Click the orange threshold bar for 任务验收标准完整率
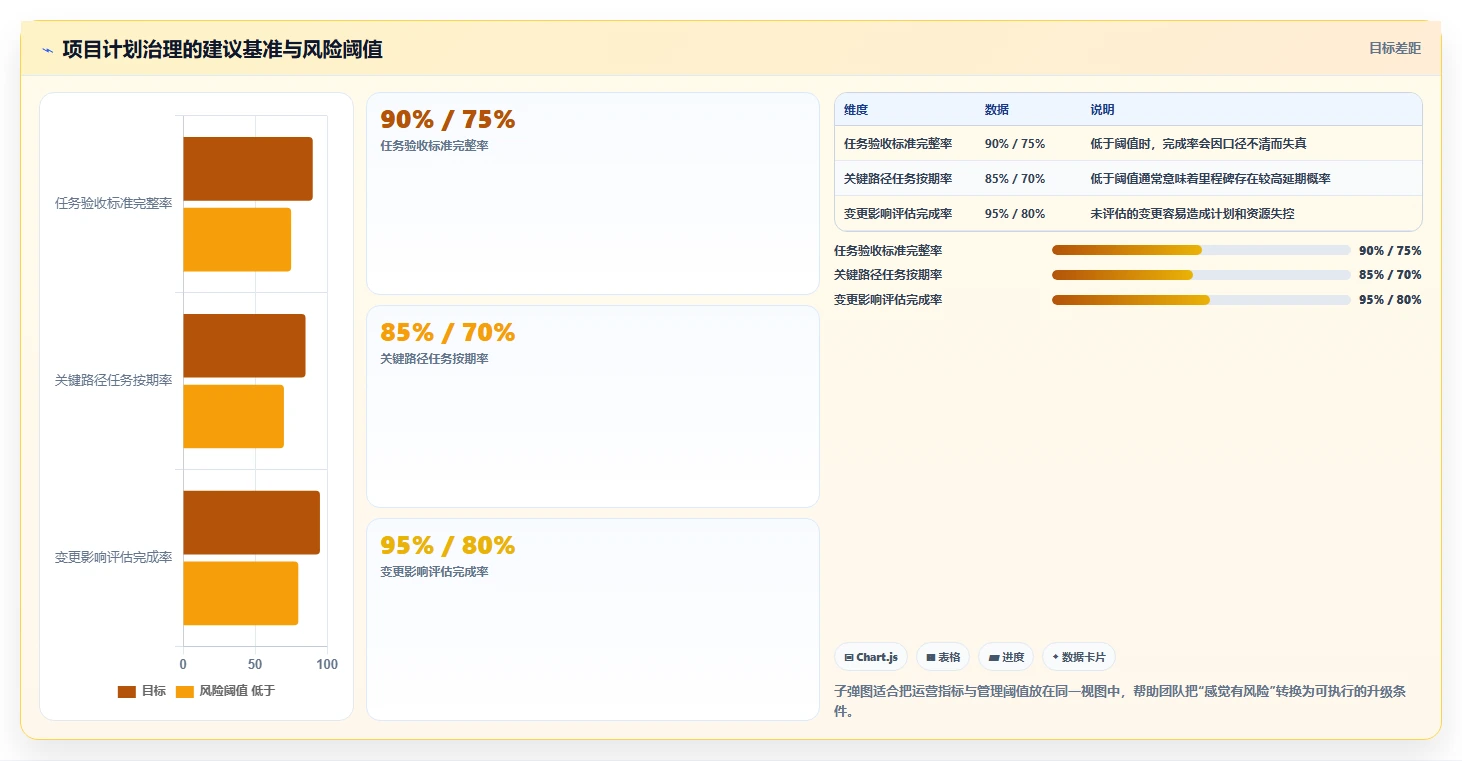 tap(237, 239)
